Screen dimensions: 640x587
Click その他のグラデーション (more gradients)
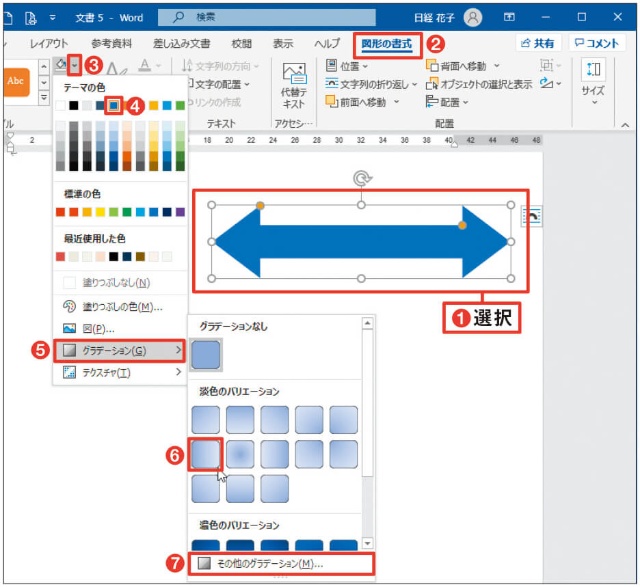point(268,564)
